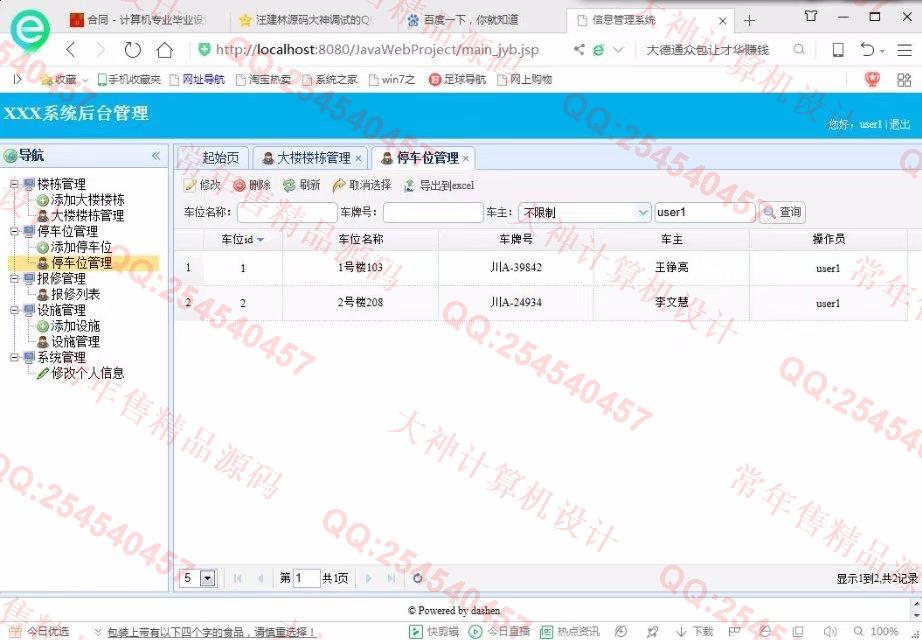Screen dimensions: 922x640
Task: Open 报修列表 in the navigation tree
Action: [x=75, y=295]
